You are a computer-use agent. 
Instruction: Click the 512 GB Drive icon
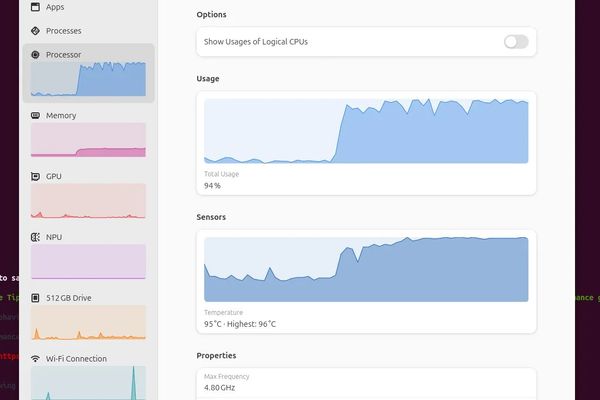35,298
